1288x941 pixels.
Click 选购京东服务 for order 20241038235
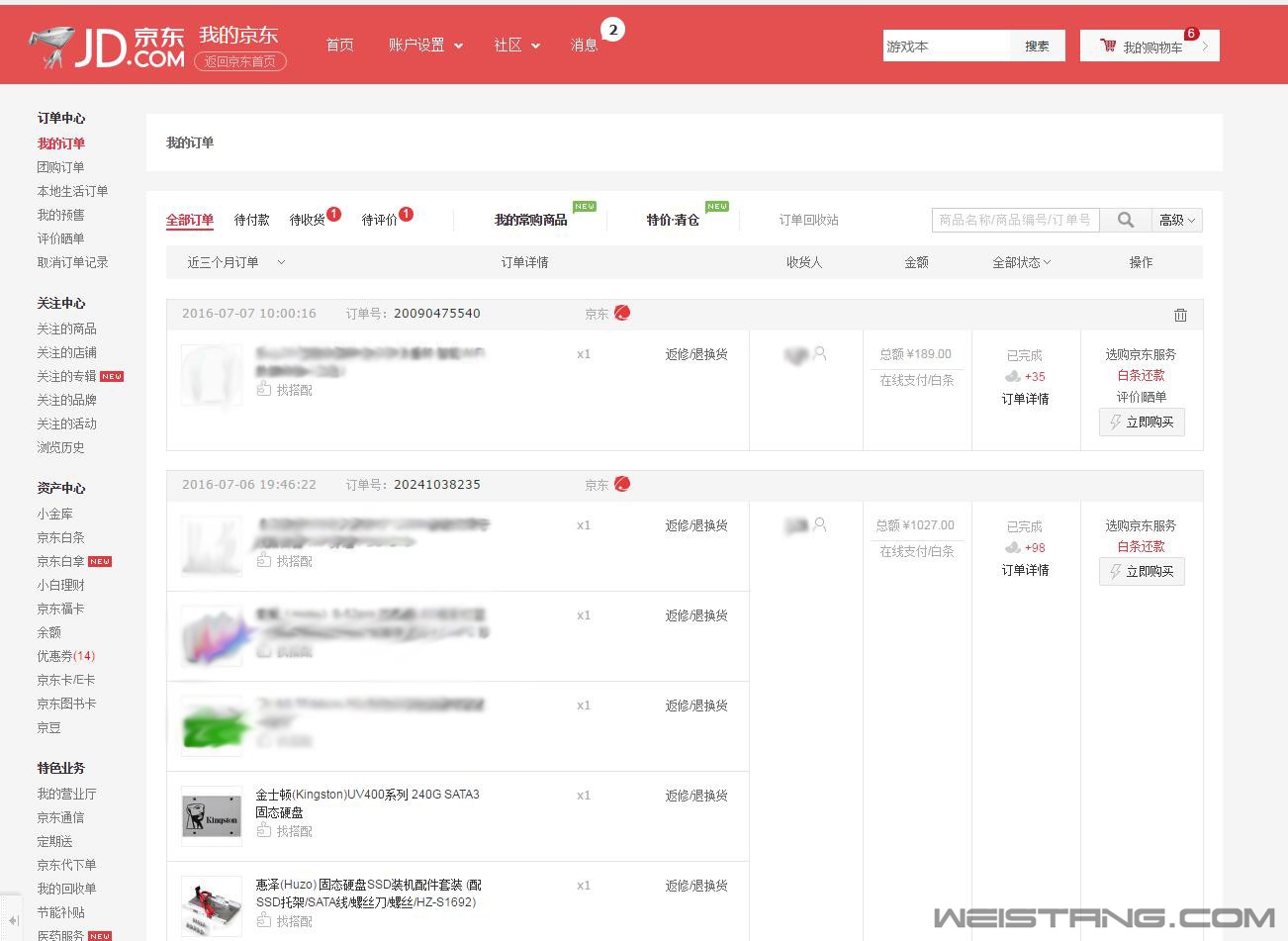pos(1141,525)
